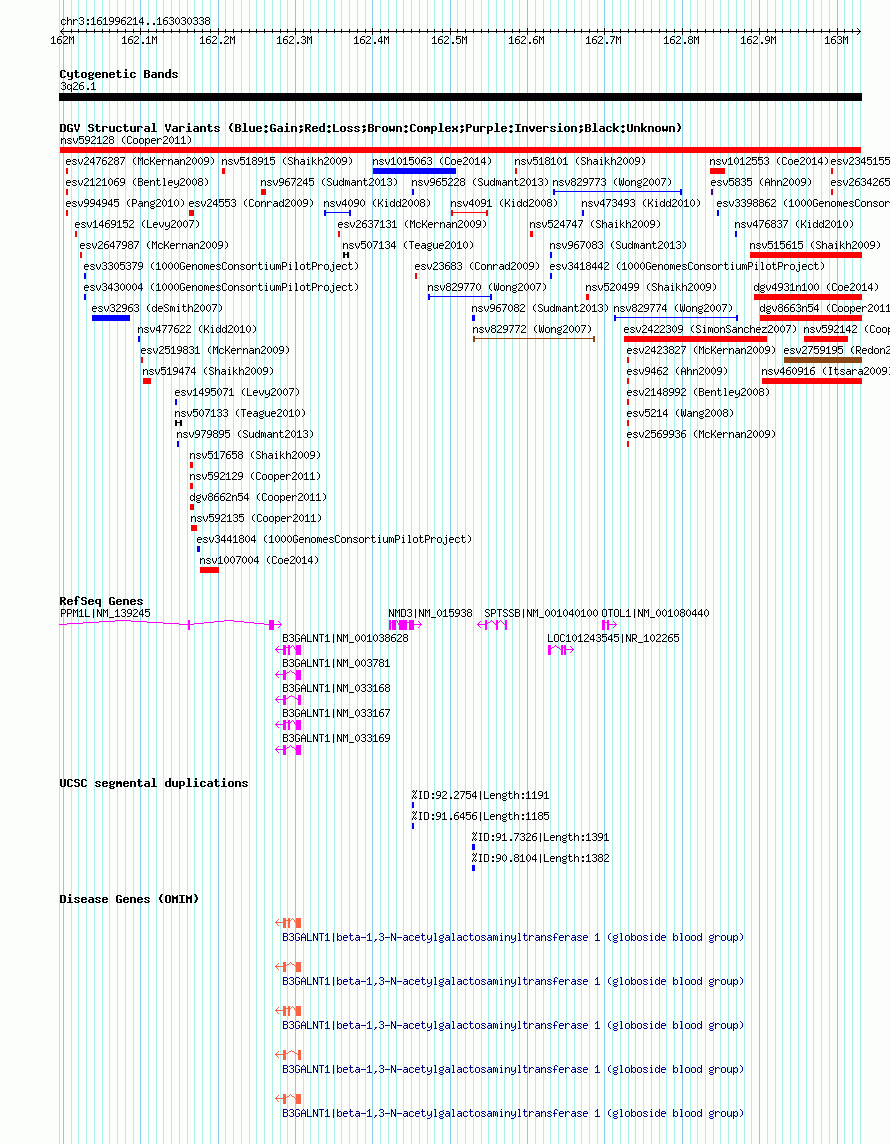Click LOC101243545|NR_102265 gene label

coord(614,638)
